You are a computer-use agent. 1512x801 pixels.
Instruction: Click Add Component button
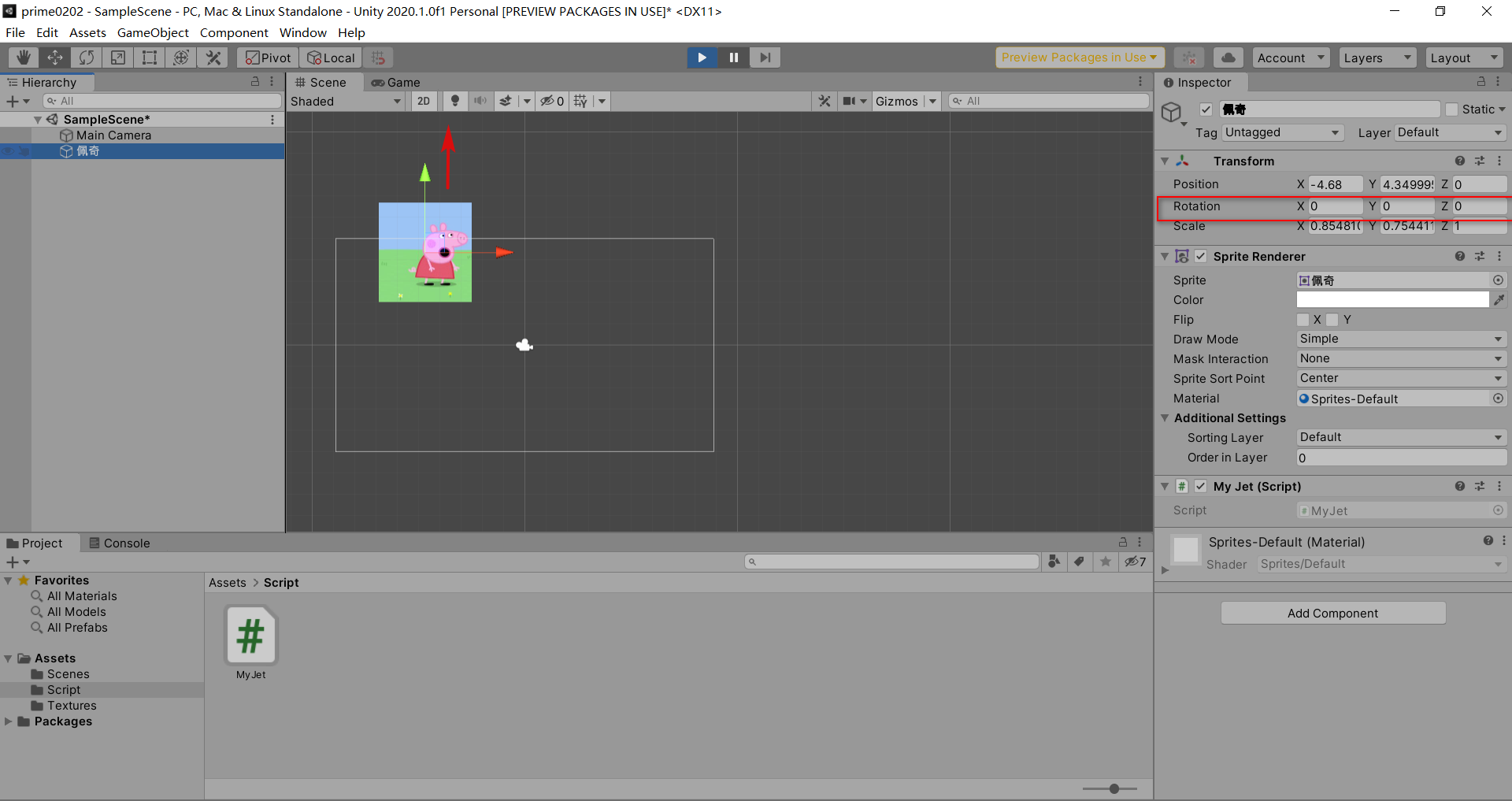click(1332, 613)
